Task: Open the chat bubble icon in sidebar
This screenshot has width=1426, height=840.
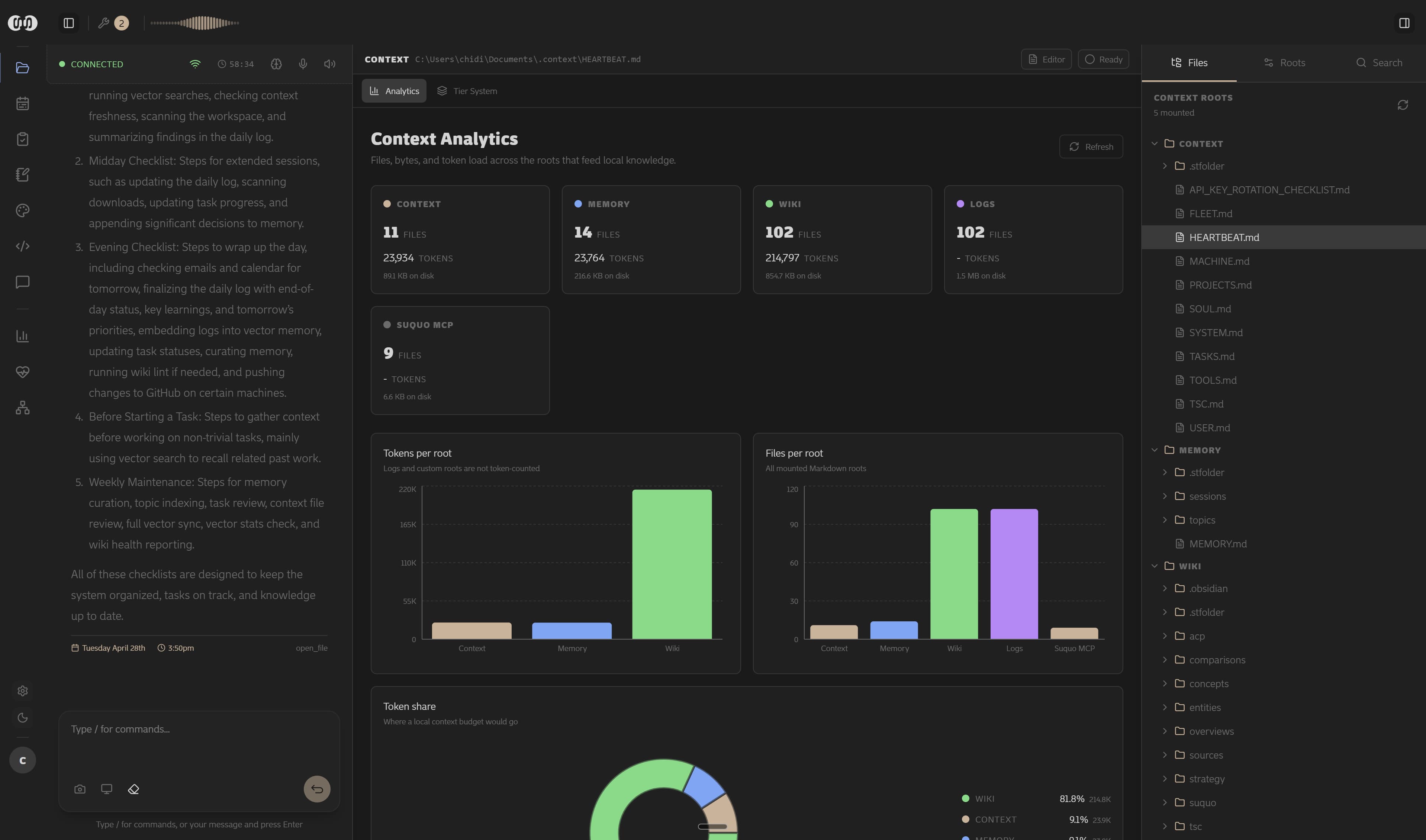Action: pyautogui.click(x=23, y=282)
